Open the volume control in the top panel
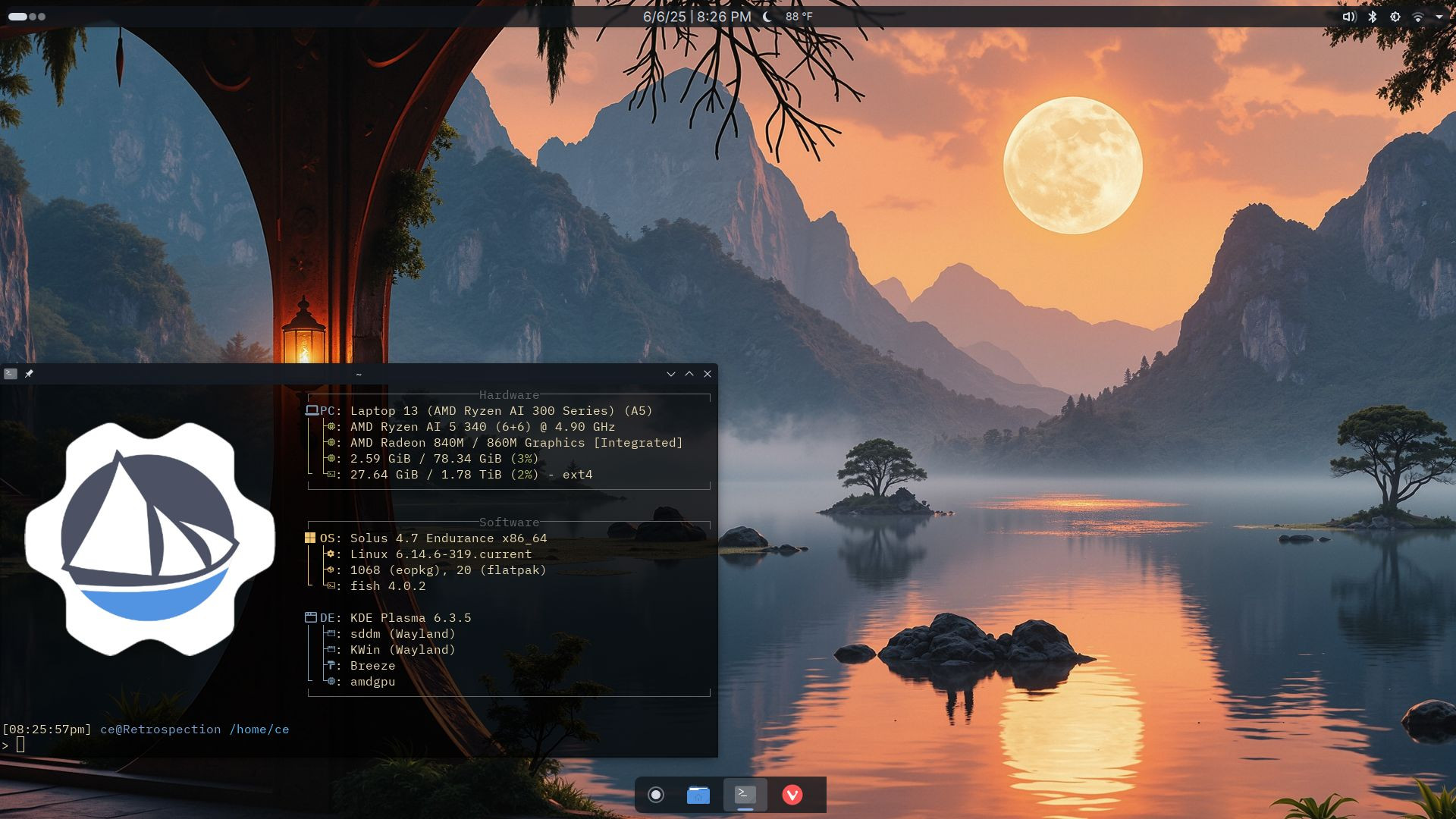The image size is (1456, 819). [x=1349, y=17]
